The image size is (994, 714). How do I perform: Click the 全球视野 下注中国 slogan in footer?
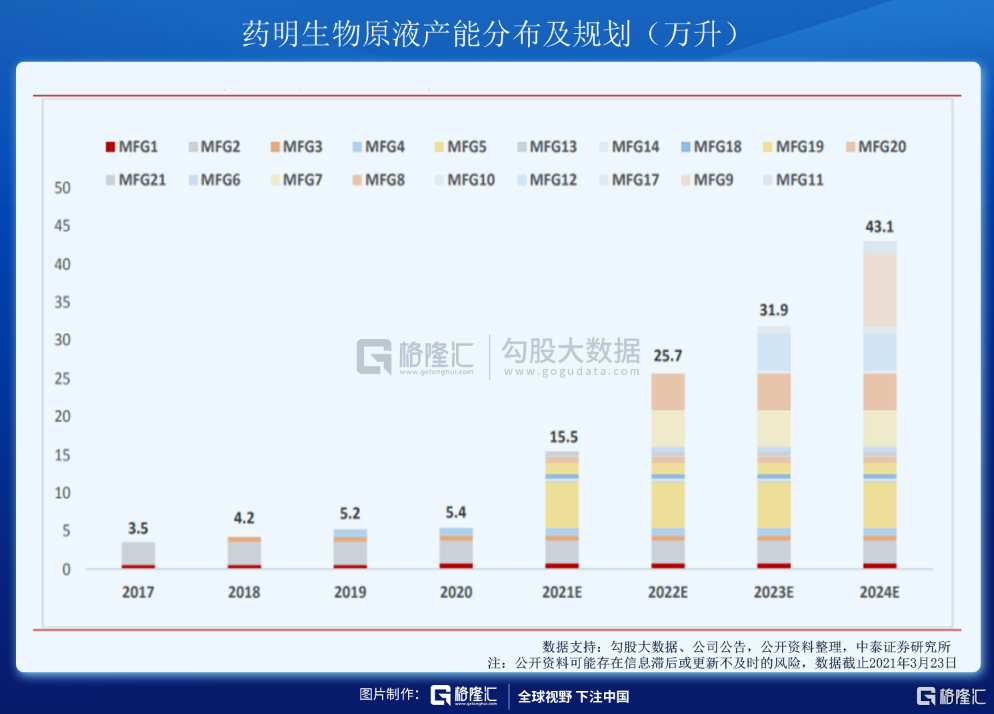pyautogui.click(x=573, y=697)
